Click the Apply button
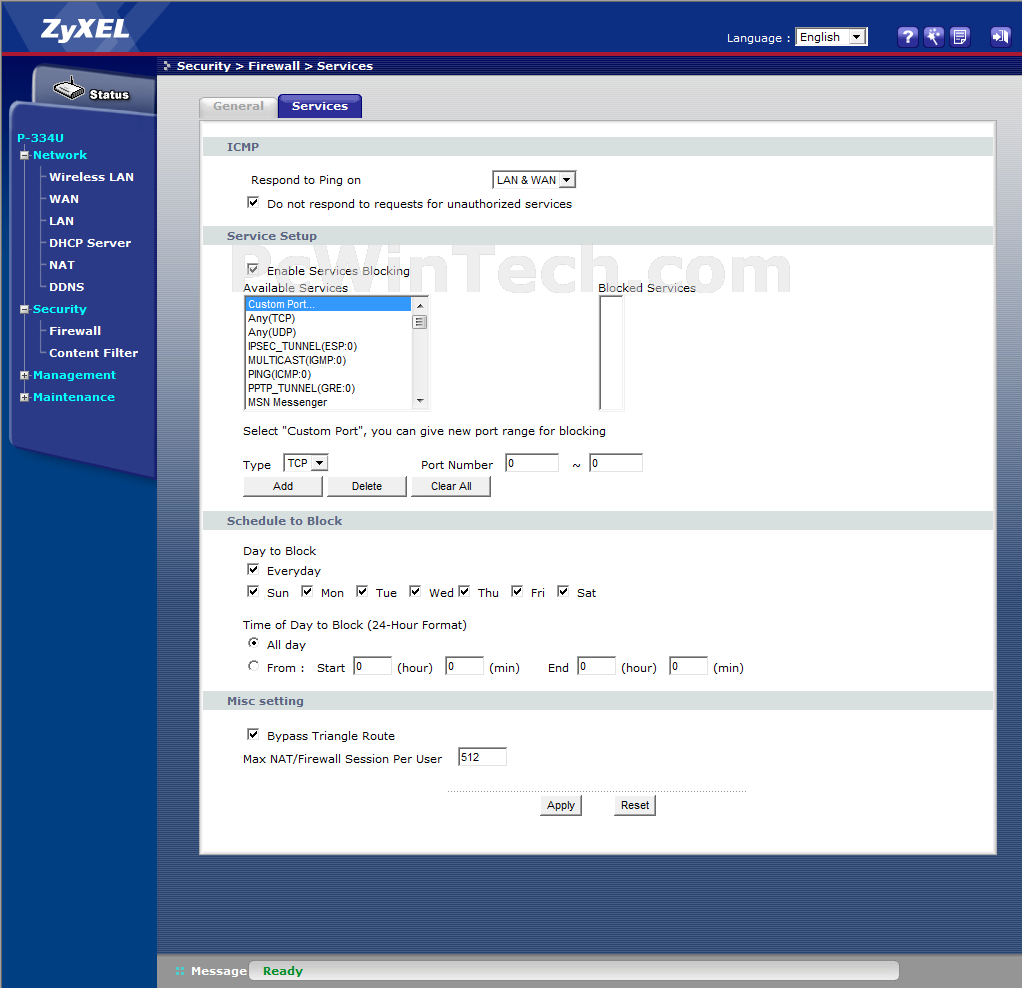The width and height of the screenshot is (1022, 988). [x=561, y=805]
